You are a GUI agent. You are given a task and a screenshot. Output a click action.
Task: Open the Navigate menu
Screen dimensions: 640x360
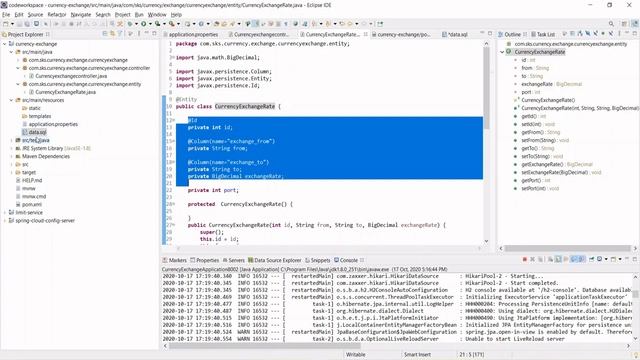[x=81, y=14]
